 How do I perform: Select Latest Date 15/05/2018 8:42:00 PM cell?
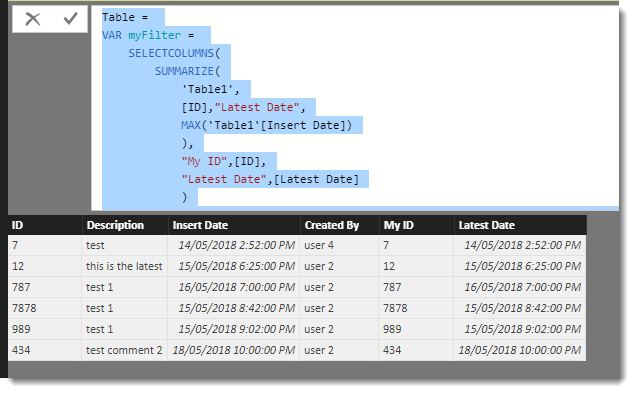pyautogui.click(x=520, y=308)
